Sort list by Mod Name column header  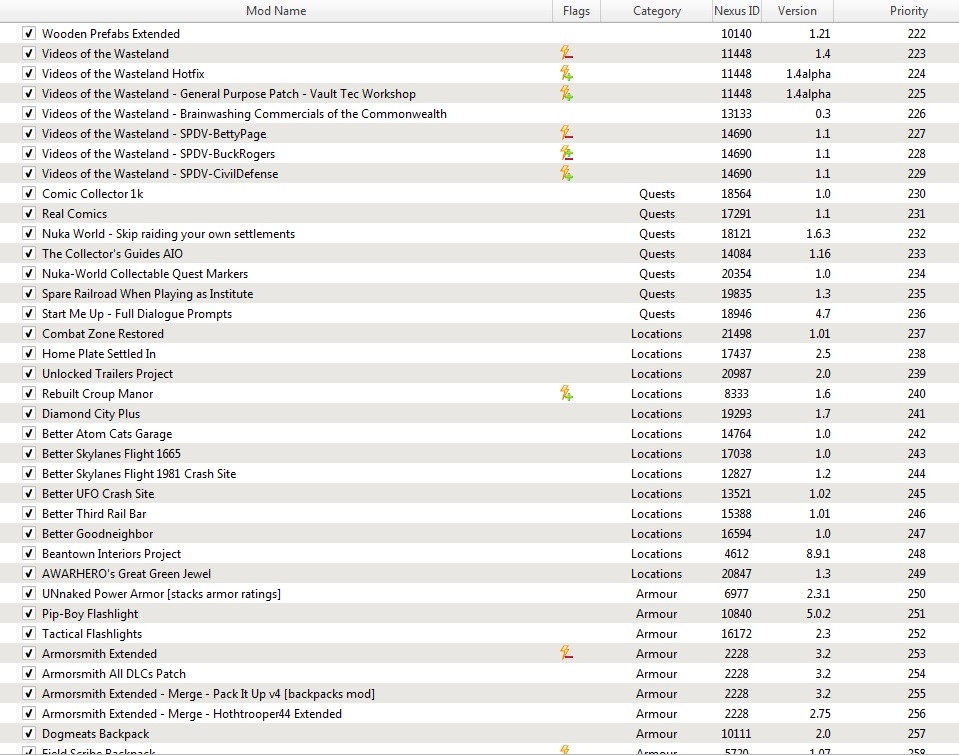276,11
